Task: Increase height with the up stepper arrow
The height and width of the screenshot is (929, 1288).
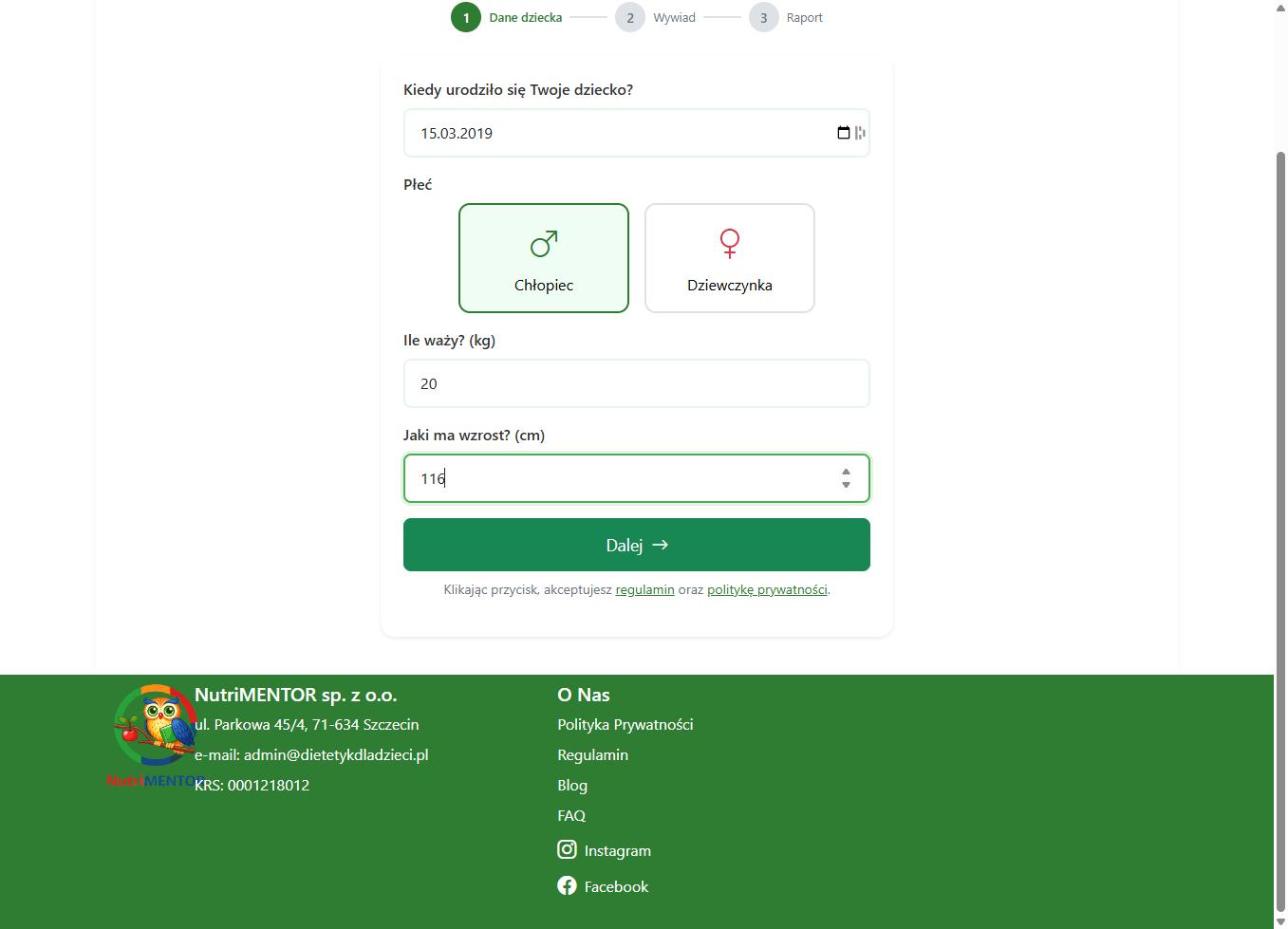Action: 846,472
